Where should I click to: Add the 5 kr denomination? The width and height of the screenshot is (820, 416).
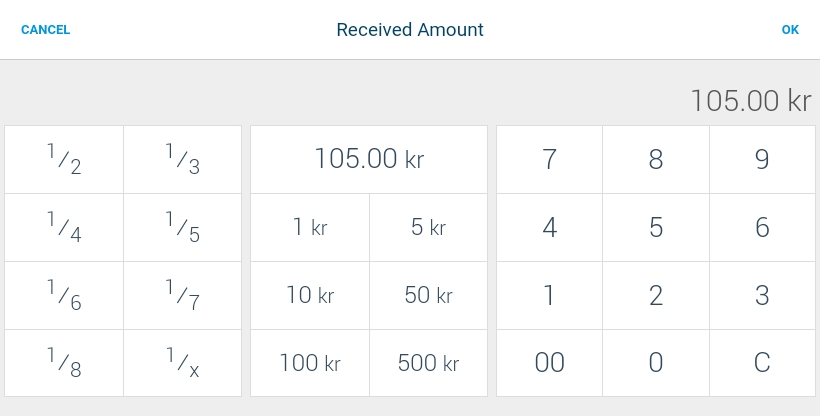pyautogui.click(x=428, y=228)
